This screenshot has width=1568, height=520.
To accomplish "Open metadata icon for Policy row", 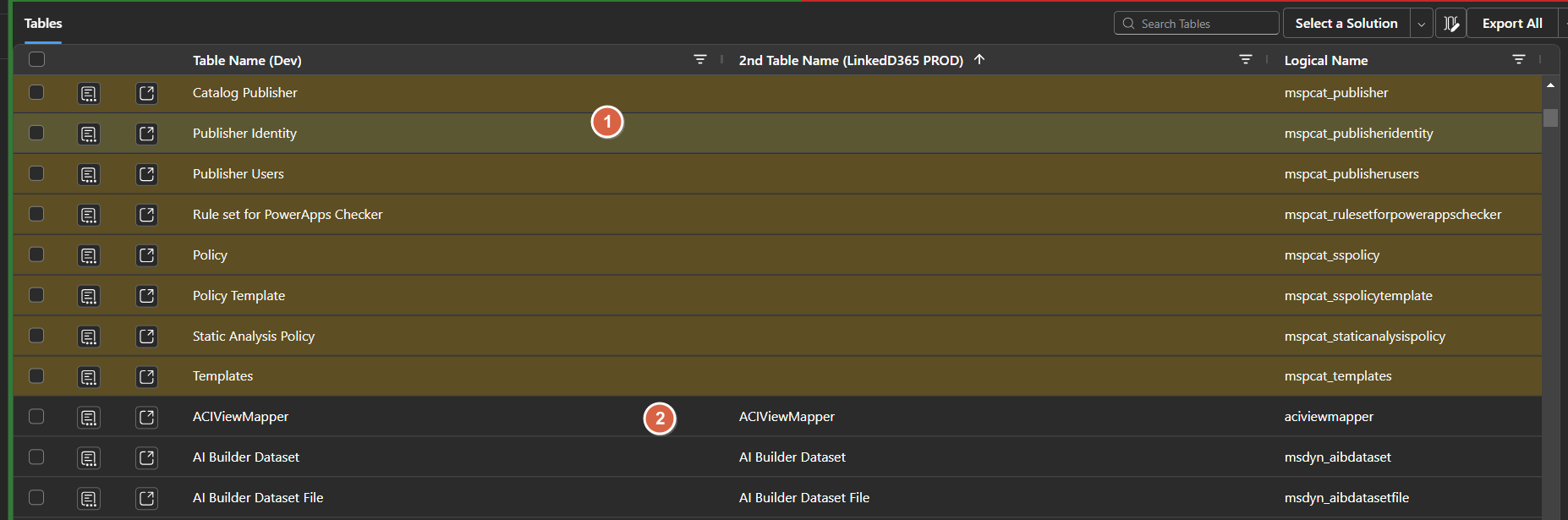I will point(89,255).
